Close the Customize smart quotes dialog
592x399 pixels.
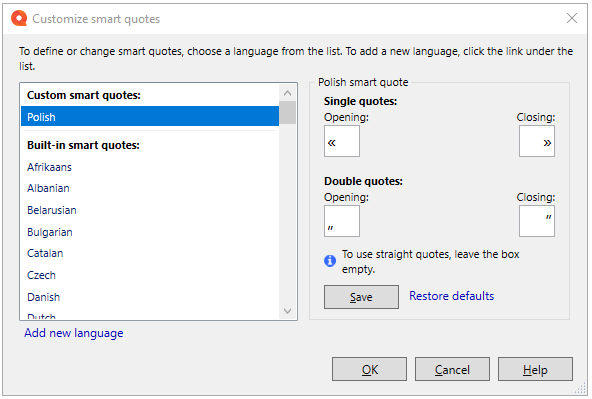click(572, 18)
